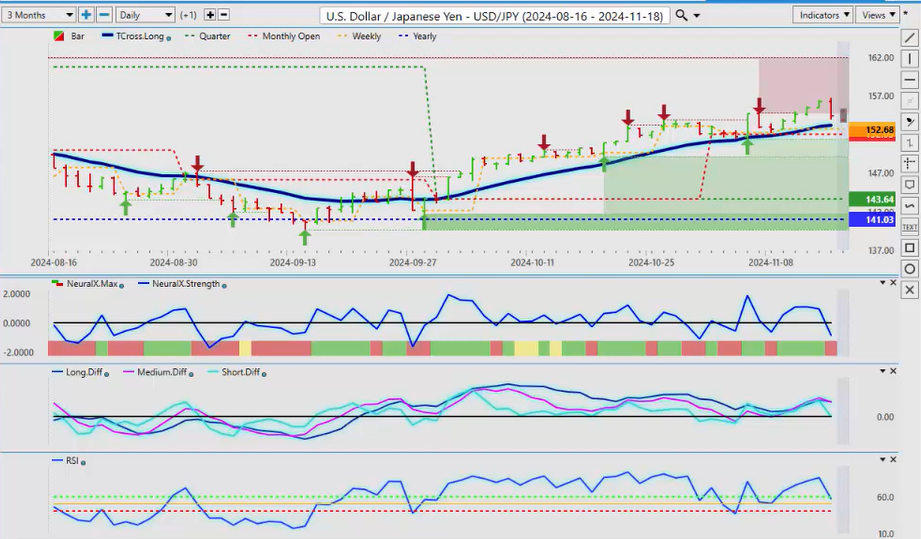The height and width of the screenshot is (539, 921).
Task: Select the comment callout tool
Action: click(x=909, y=185)
